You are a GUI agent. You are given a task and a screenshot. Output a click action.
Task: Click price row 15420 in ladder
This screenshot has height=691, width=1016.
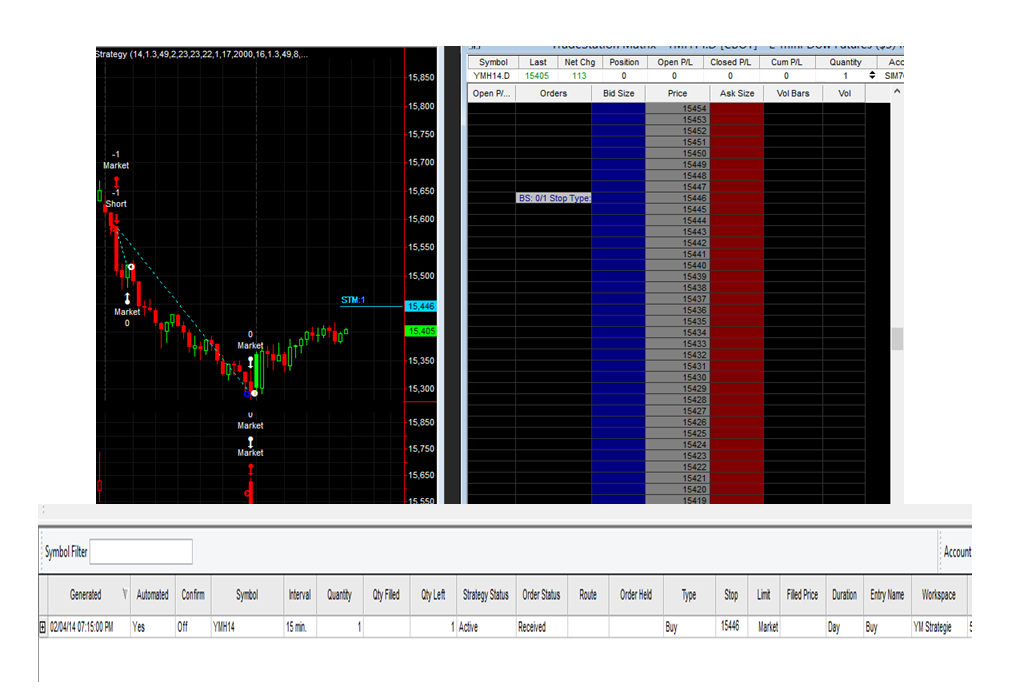tap(678, 489)
